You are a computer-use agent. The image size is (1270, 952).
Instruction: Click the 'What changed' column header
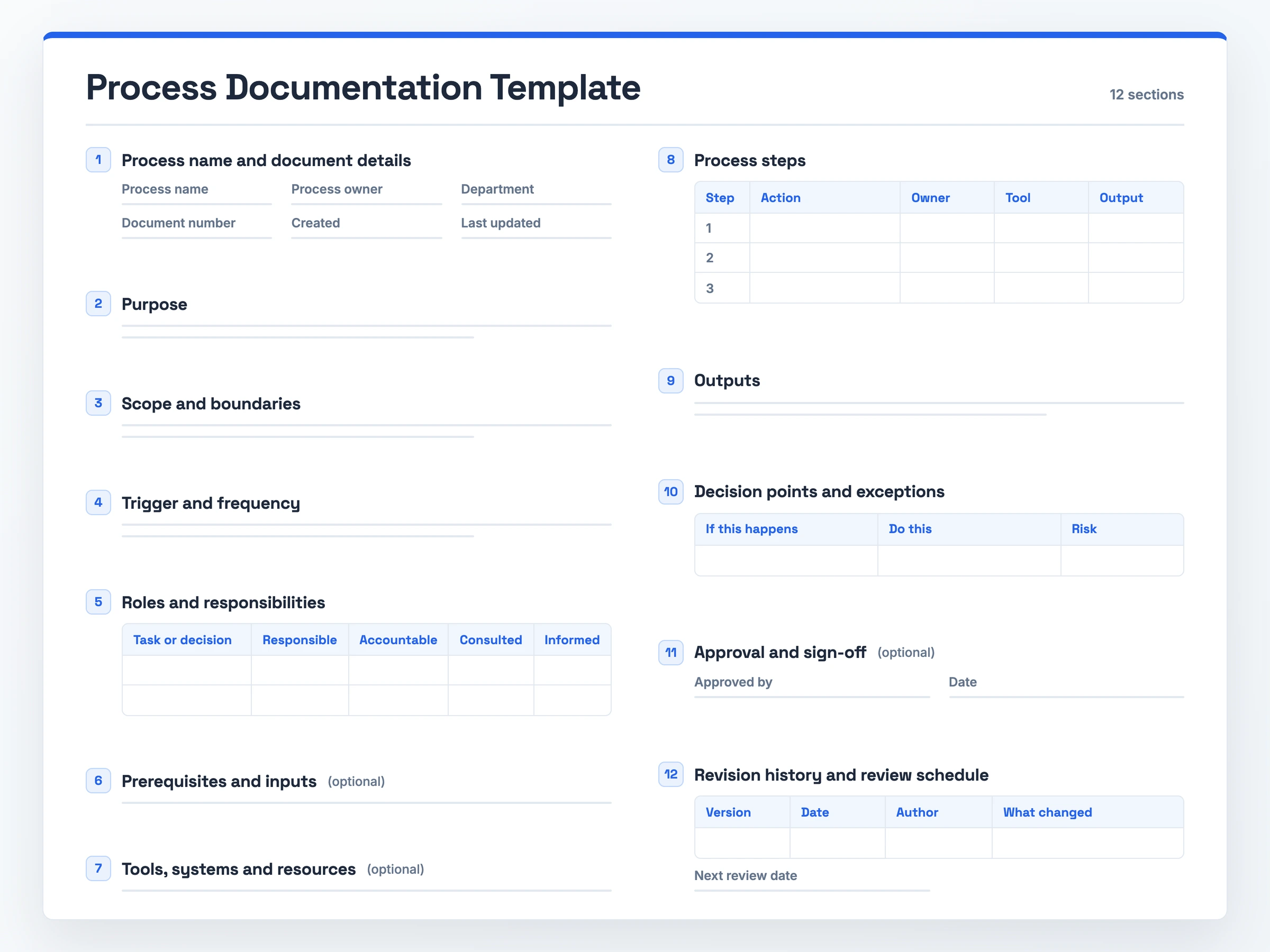1088,812
